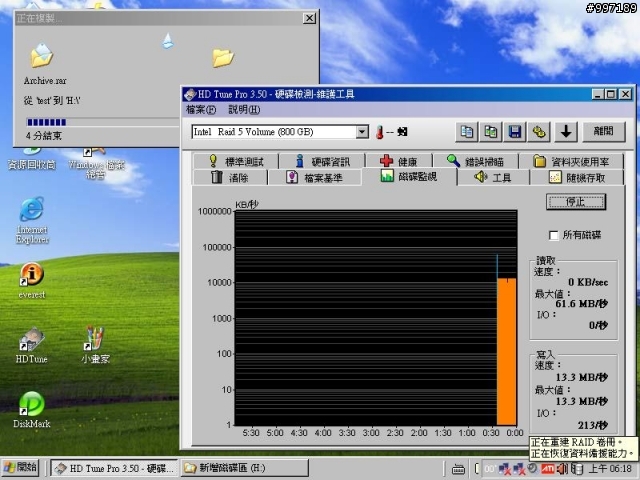Viewport: 640px width, 480px height.
Task: Open the 檔案(F) menu
Action: [x=201, y=110]
